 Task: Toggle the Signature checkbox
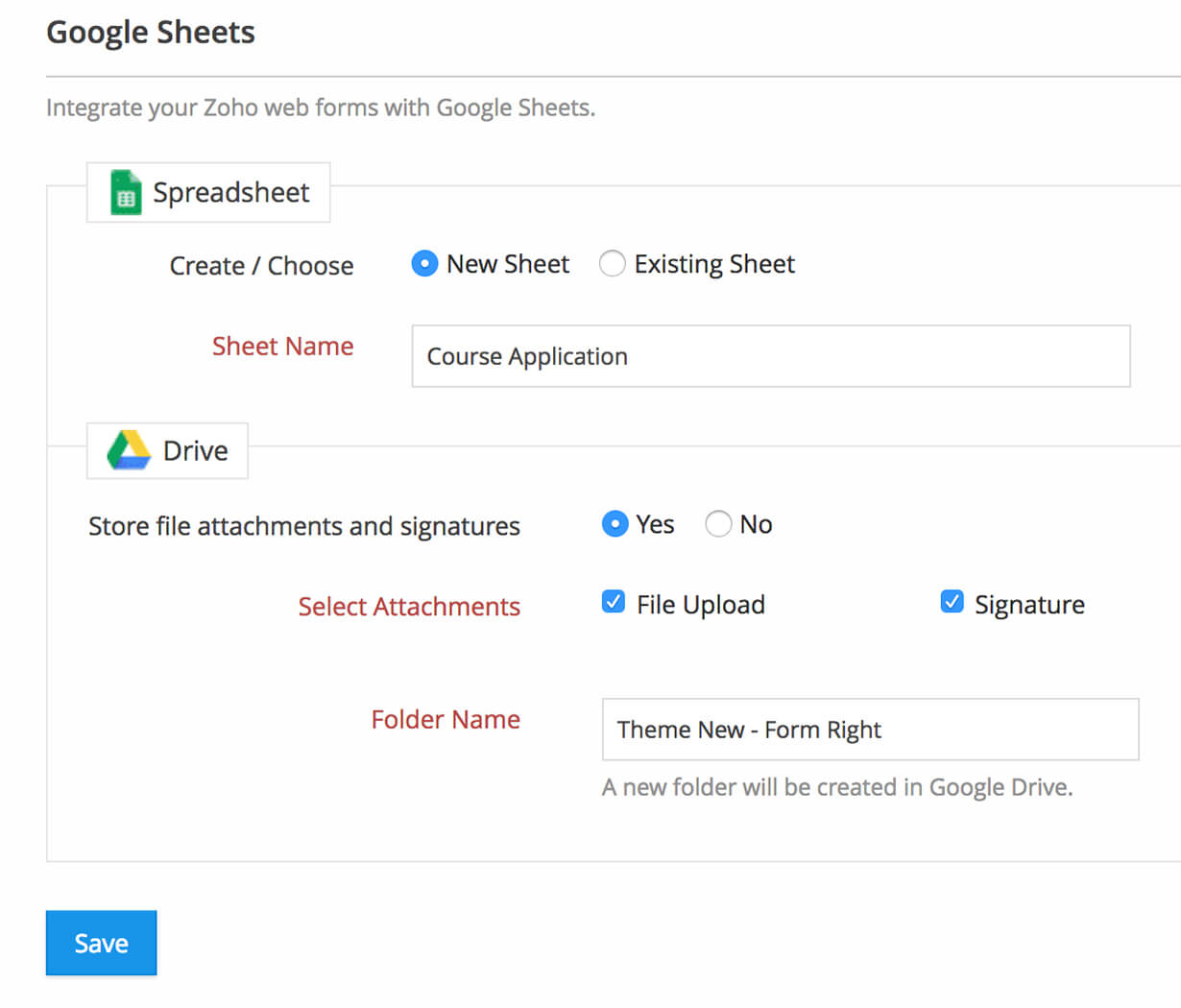(952, 603)
